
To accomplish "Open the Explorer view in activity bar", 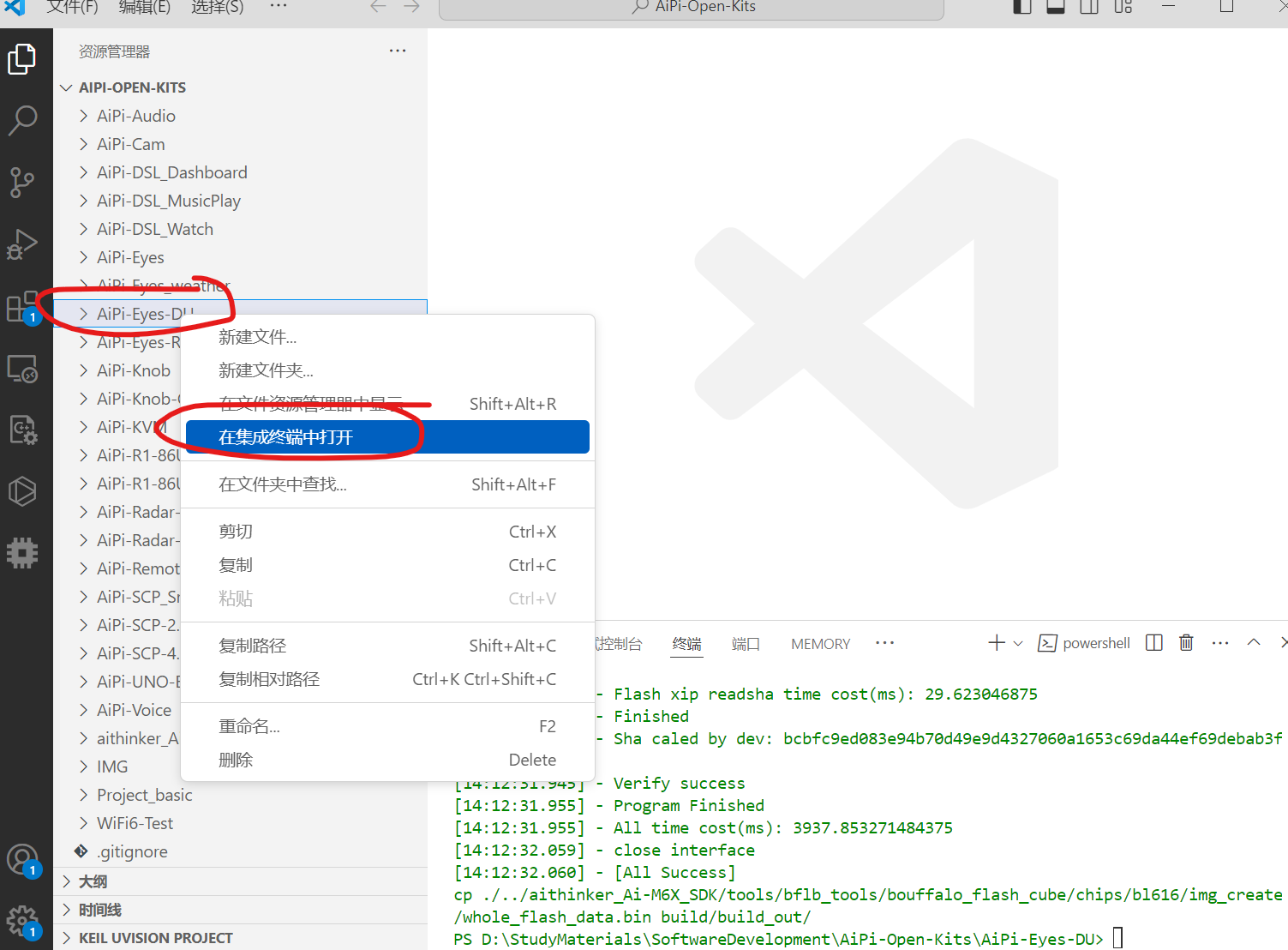I will [x=22, y=59].
